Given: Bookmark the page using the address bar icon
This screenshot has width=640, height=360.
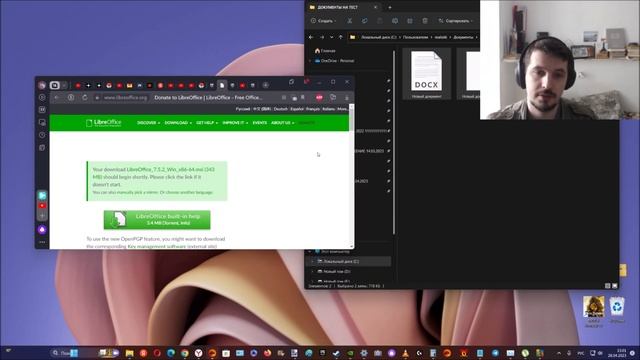Looking at the screenshot, I should 303,98.
